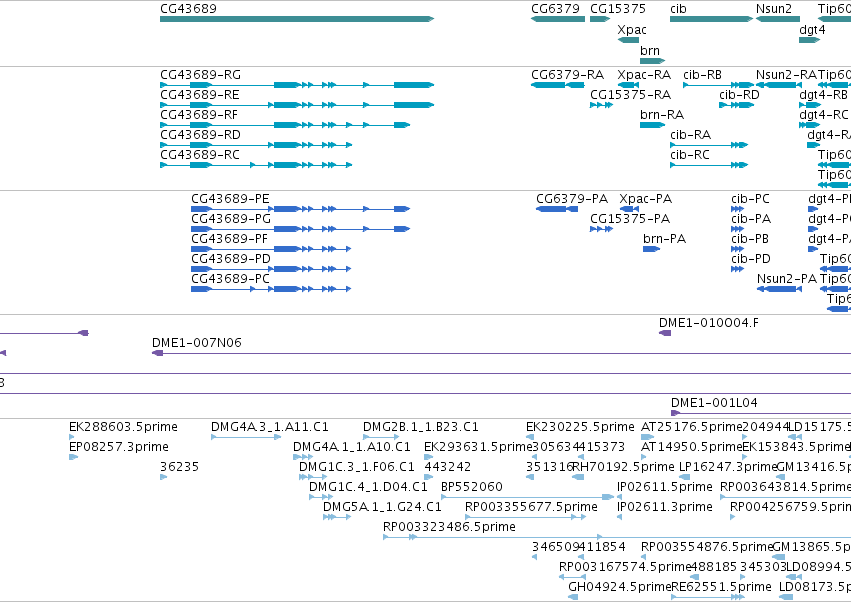851x602 pixels.
Task: Click EST EK288603.5prime
Action: pos(72,437)
